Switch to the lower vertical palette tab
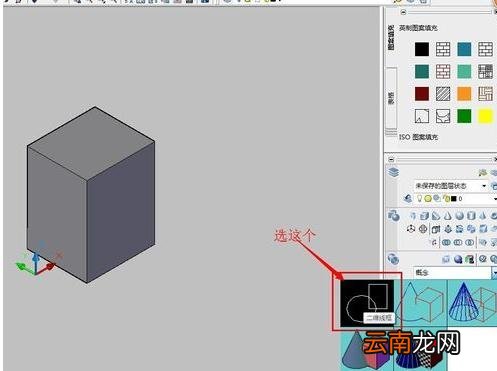The image size is (497, 371). (x=391, y=98)
